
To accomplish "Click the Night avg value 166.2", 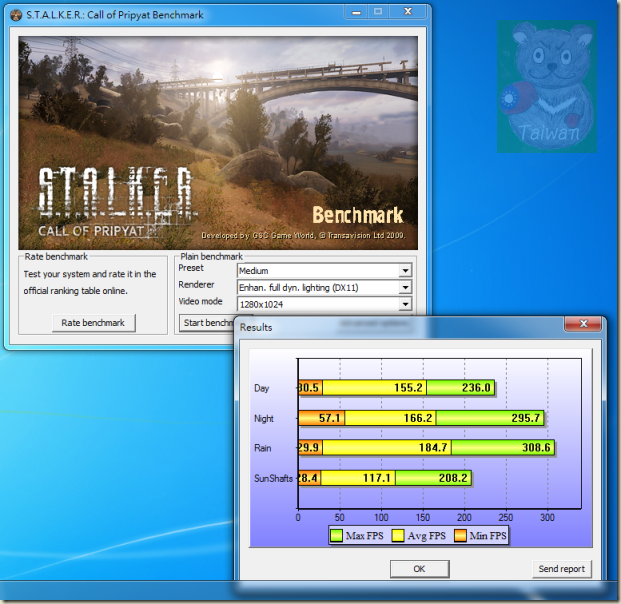I will click(418, 418).
